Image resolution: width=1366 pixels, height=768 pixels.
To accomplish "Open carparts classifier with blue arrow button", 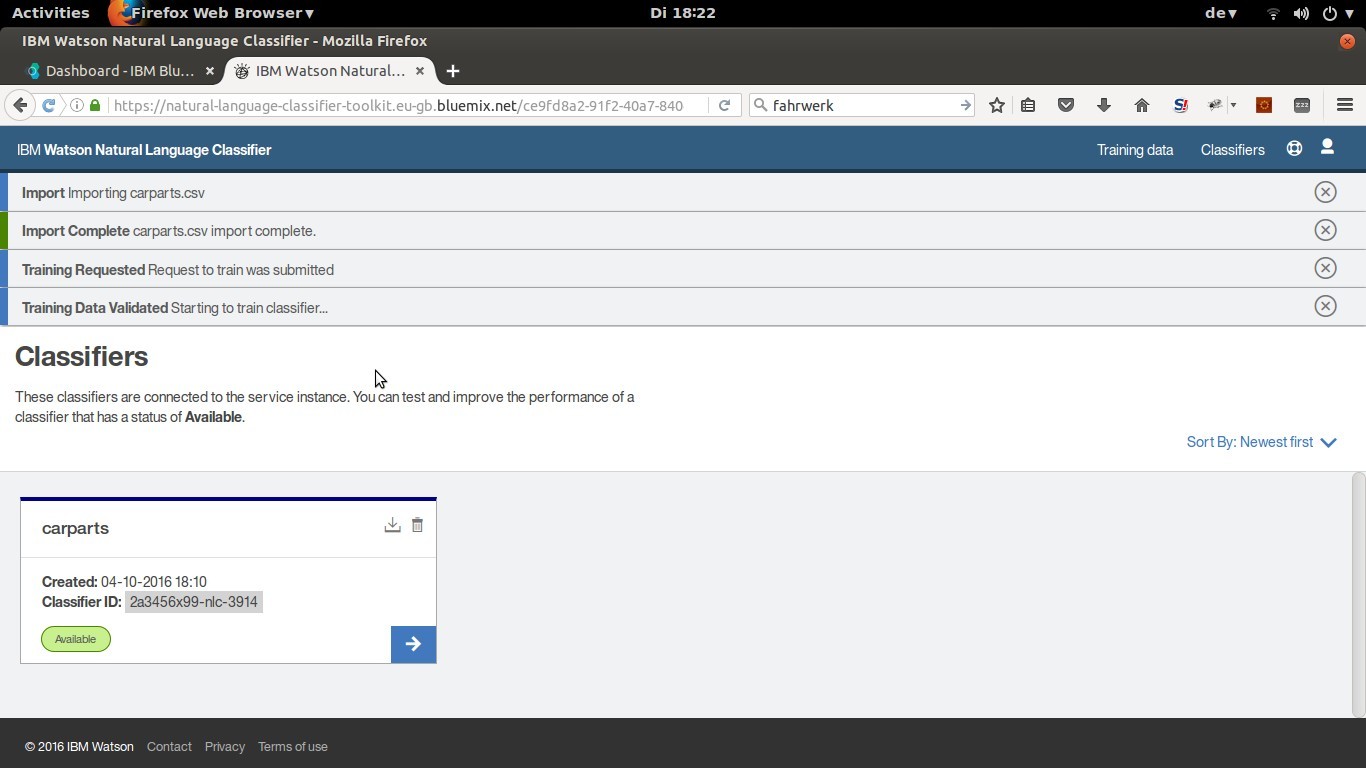I will 413,644.
